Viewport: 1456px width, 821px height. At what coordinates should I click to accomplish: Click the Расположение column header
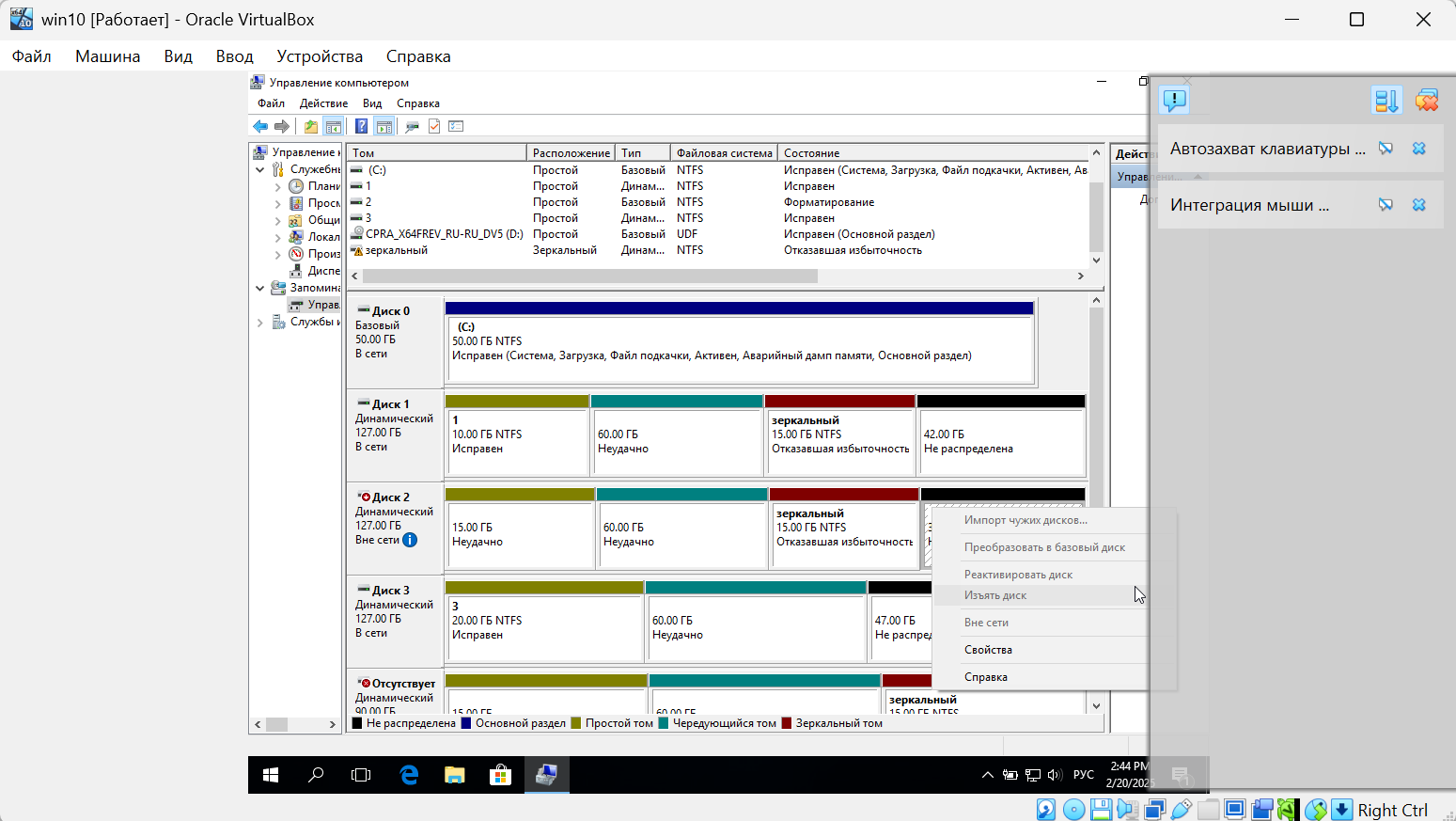(x=571, y=152)
